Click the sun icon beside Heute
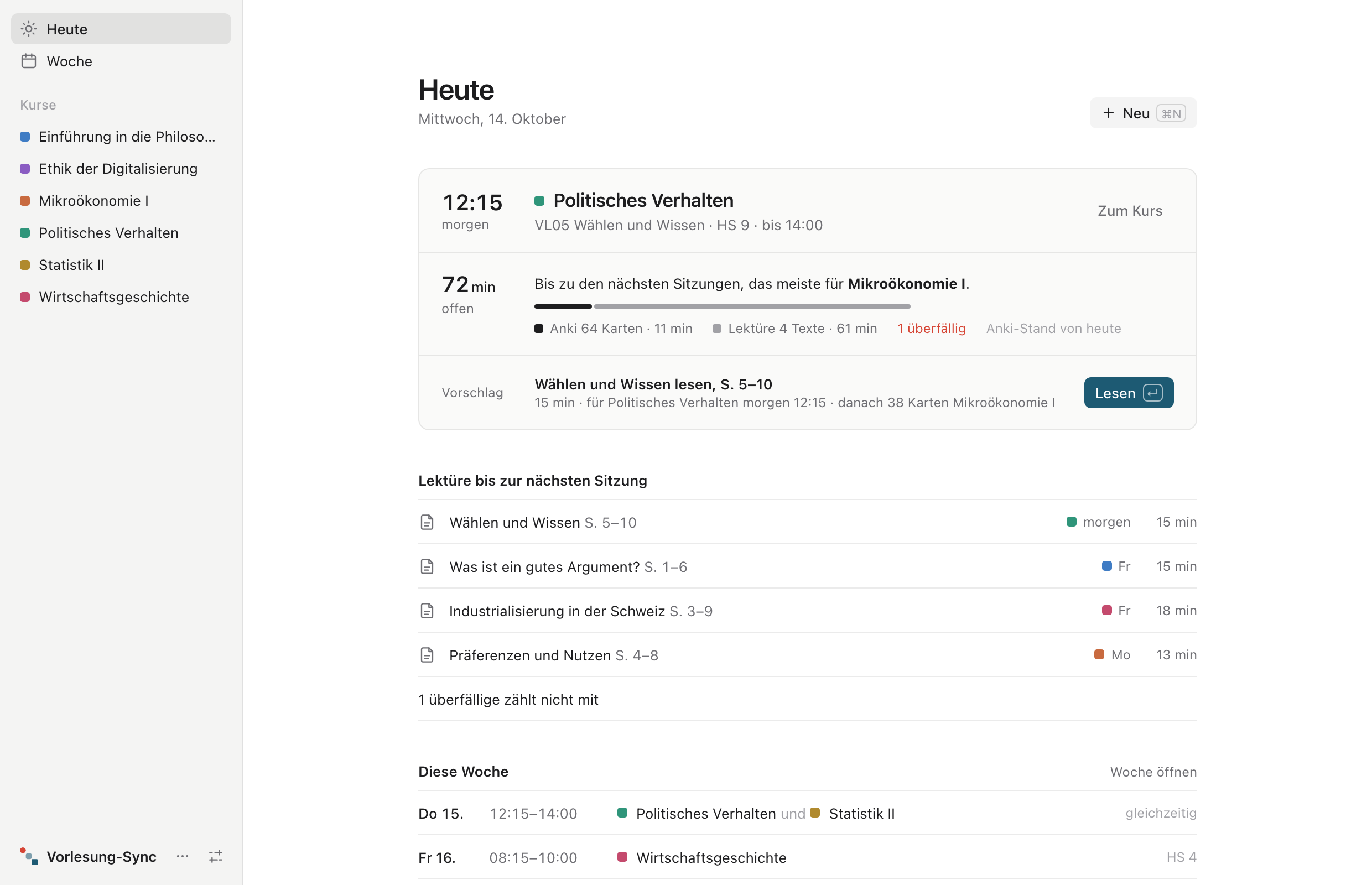Screen dimensions: 1372x885 pyautogui.click(x=29, y=29)
